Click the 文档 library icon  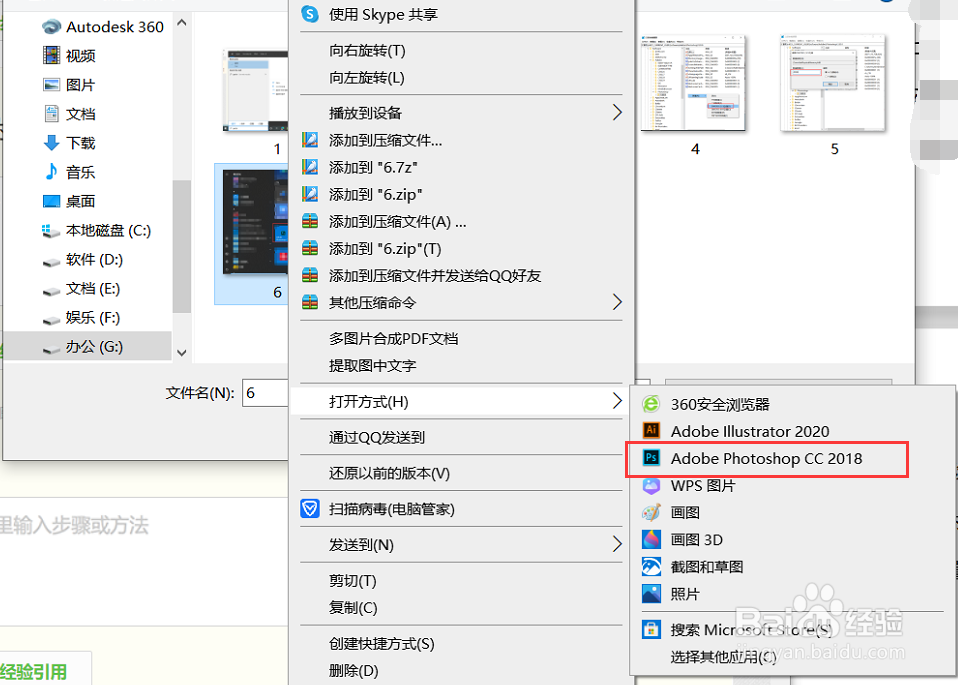tap(51, 114)
